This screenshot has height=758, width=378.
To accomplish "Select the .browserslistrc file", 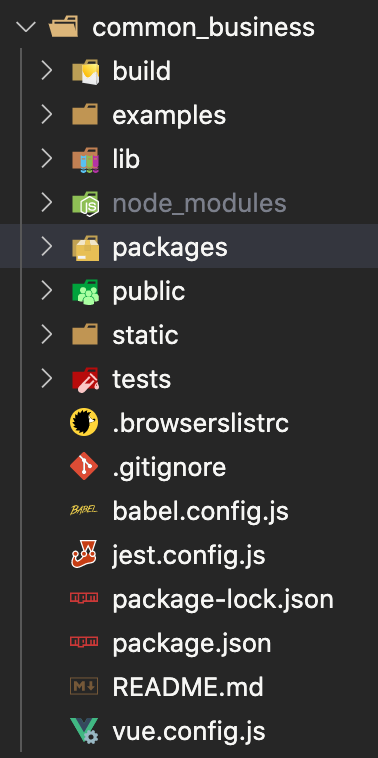I will tap(201, 423).
